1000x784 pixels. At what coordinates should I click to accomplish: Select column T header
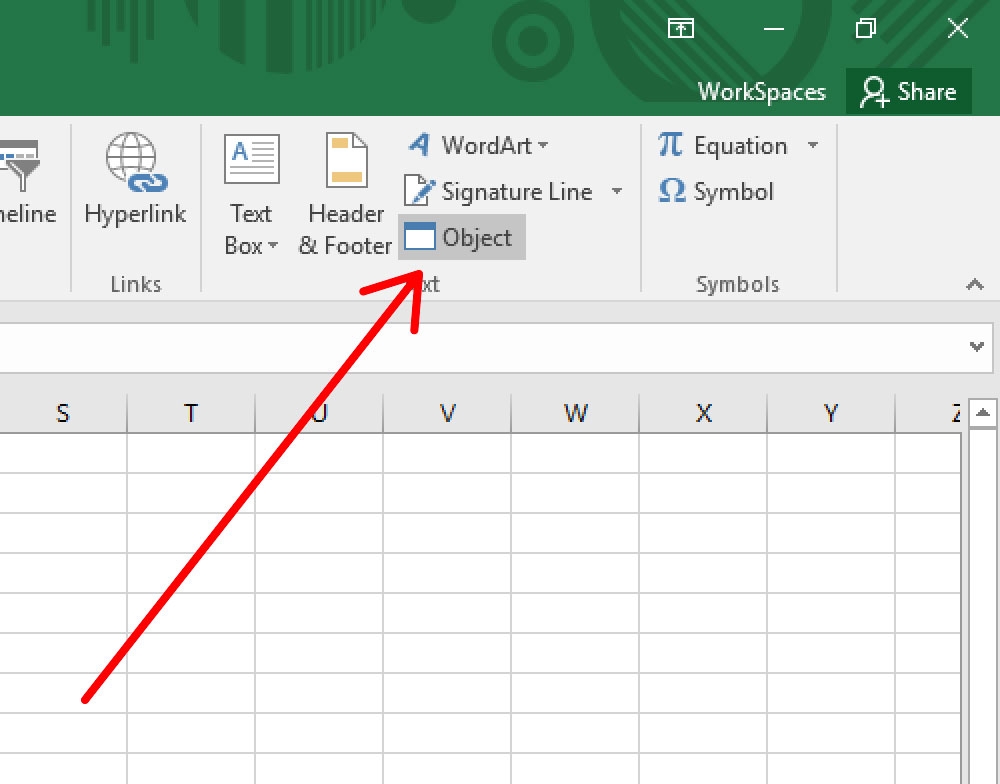point(191,413)
